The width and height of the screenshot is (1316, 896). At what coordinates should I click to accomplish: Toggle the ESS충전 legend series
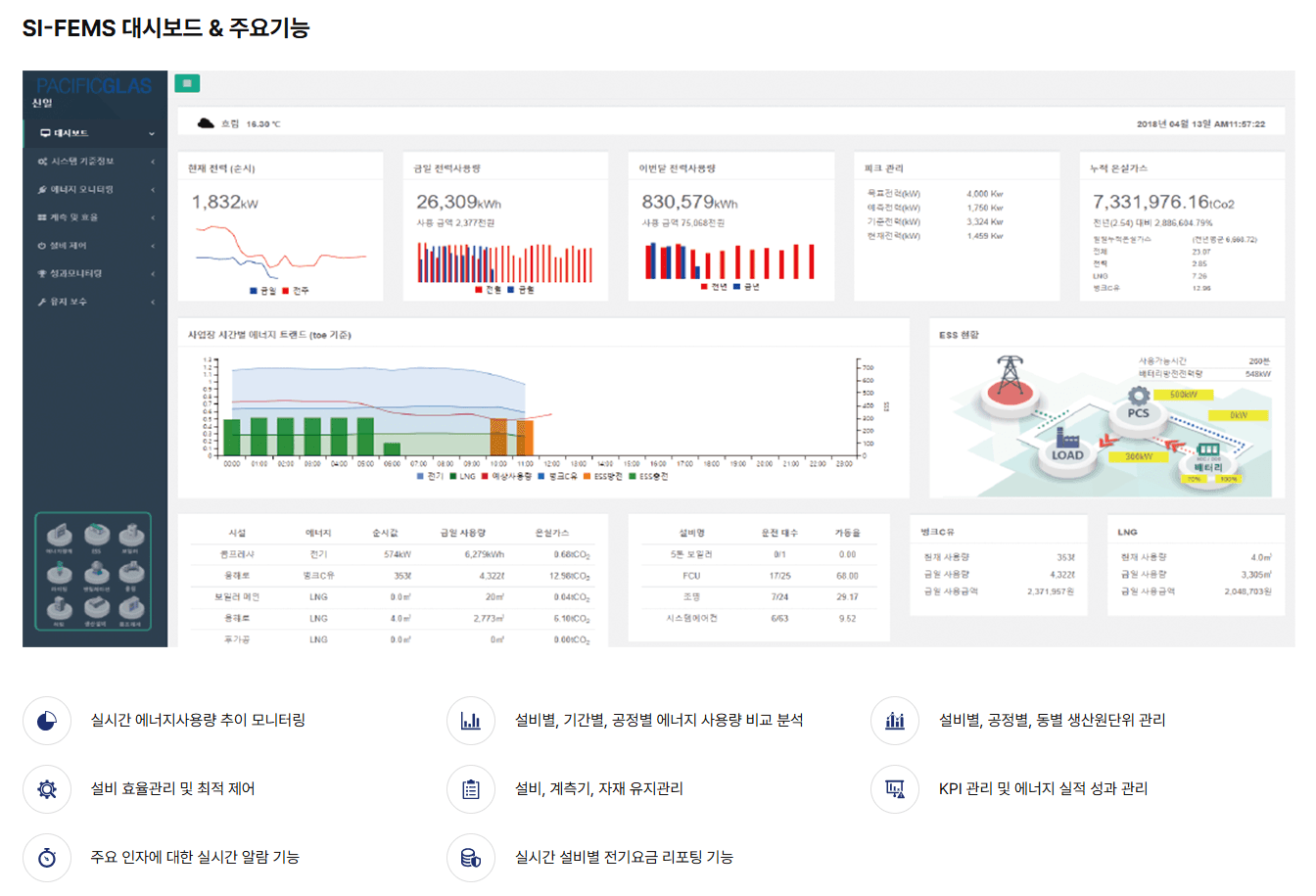[x=647, y=476]
